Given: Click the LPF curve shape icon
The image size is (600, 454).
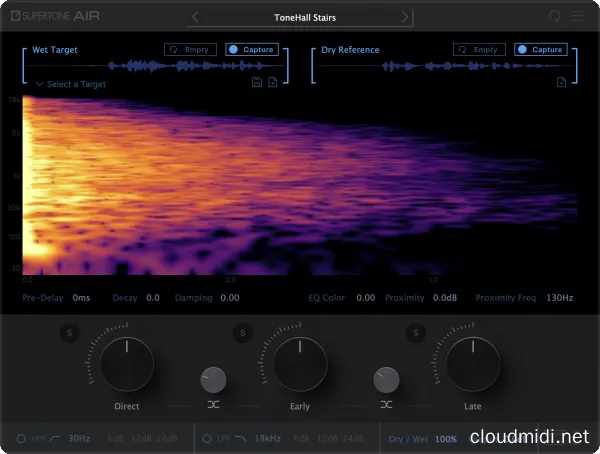Looking at the screenshot, I should (x=240, y=438).
